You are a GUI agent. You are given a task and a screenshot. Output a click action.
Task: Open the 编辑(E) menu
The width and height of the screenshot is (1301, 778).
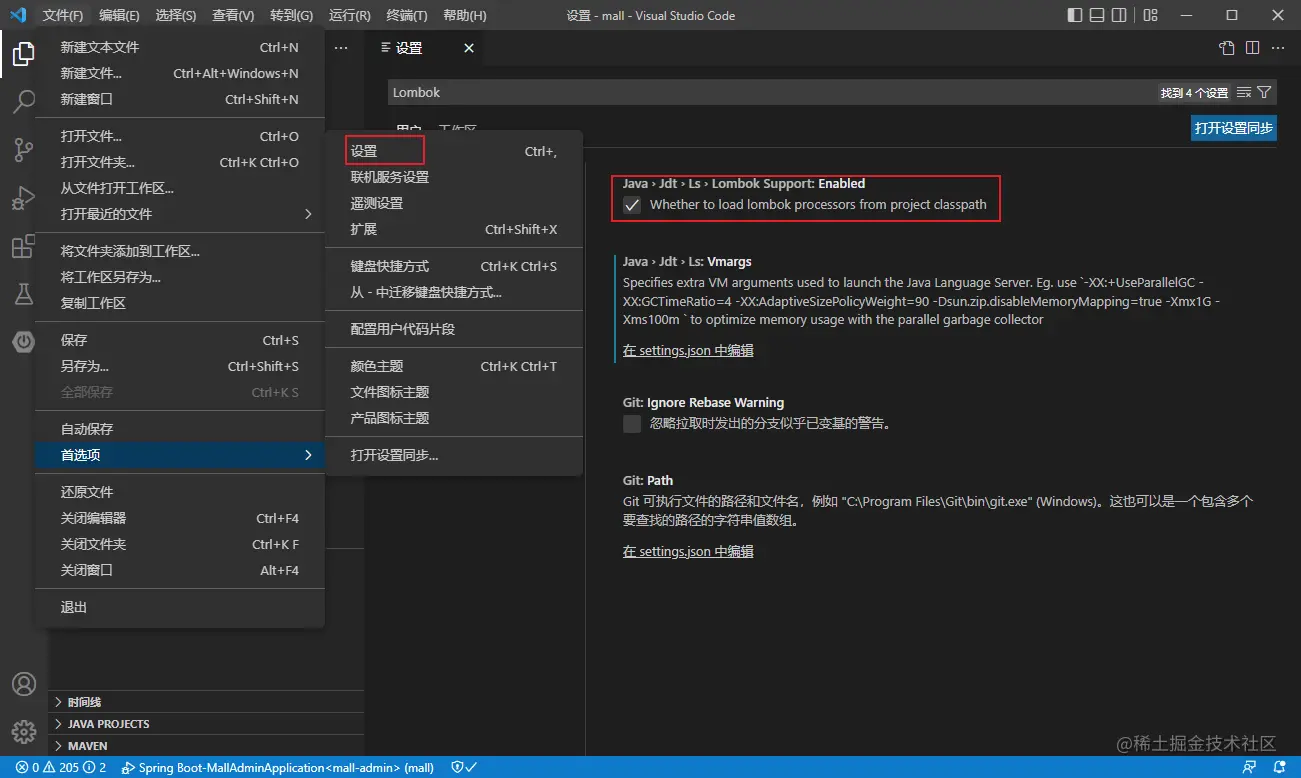(120, 15)
